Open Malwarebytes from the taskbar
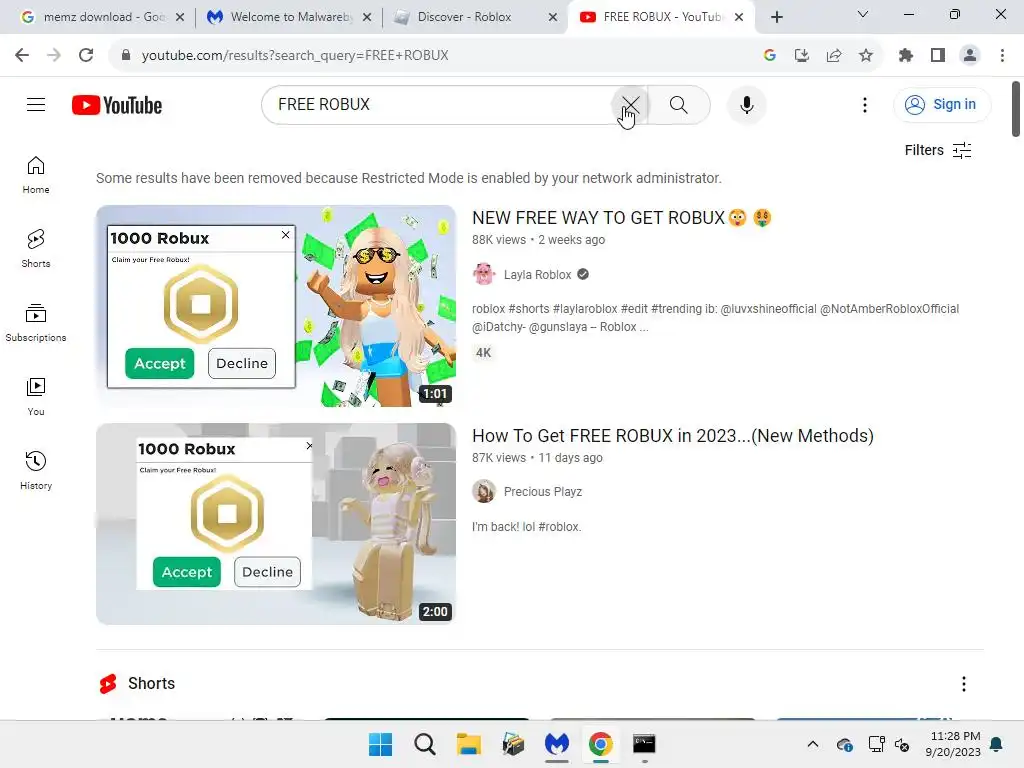Viewport: 1024px width, 768px height. (x=556, y=744)
